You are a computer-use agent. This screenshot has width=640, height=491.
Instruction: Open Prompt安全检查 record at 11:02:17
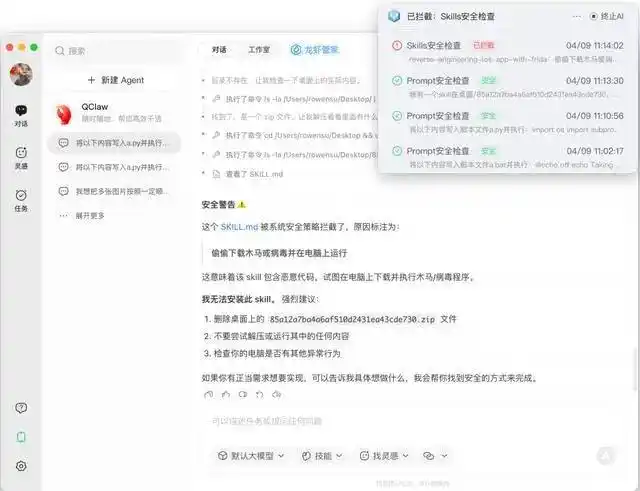tap(507, 158)
